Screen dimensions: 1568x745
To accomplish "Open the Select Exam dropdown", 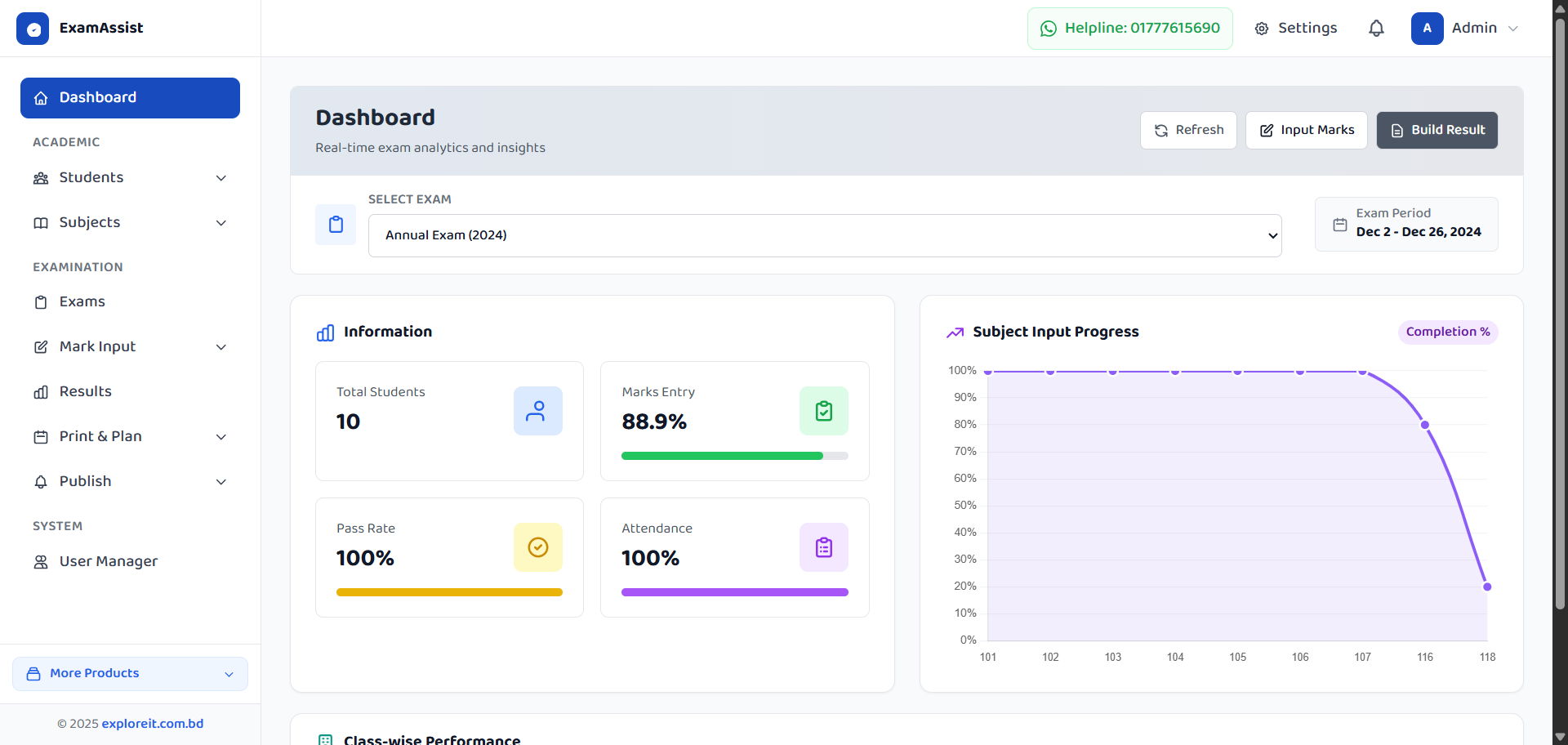I will [824, 235].
